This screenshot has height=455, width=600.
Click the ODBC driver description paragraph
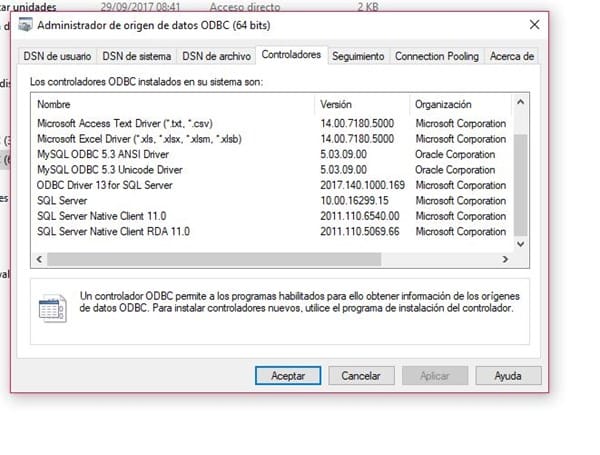click(x=300, y=302)
